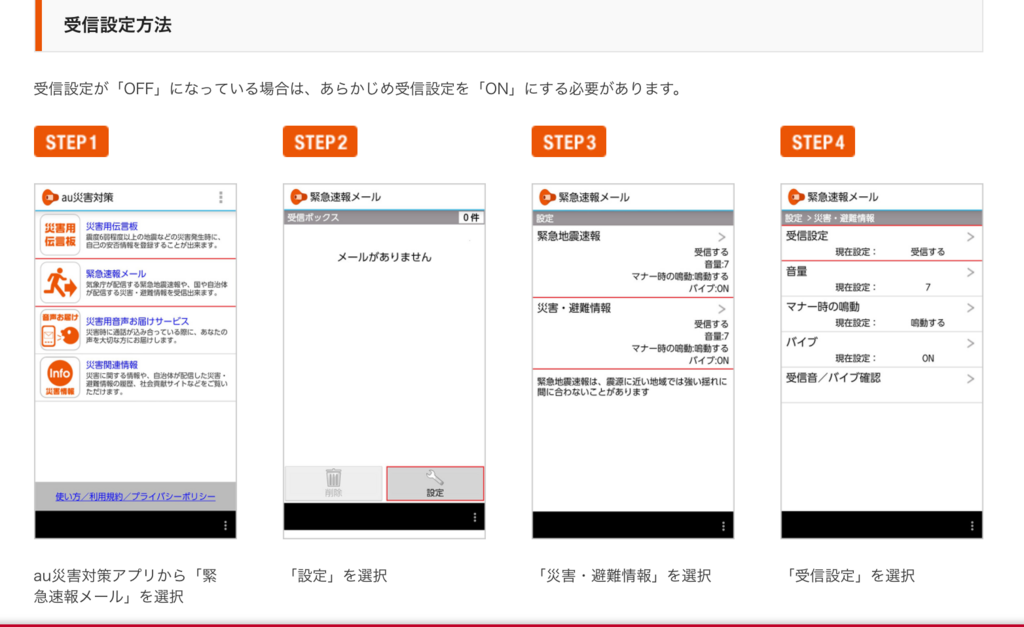Click the 緊急速報メール title text in STEP4
Viewport: 1024px width, 627px height.
(x=842, y=197)
